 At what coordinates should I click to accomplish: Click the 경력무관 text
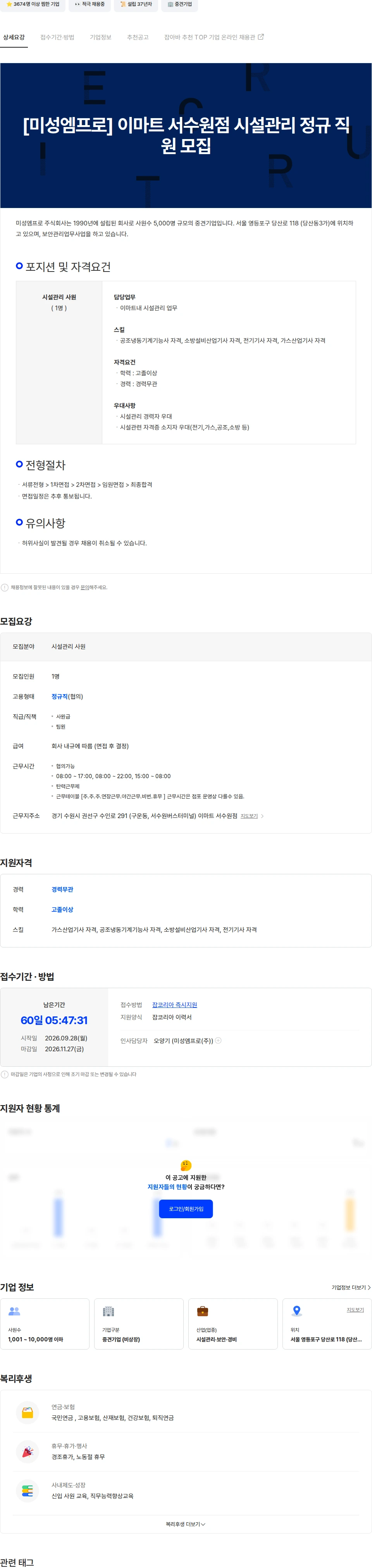click(62, 889)
